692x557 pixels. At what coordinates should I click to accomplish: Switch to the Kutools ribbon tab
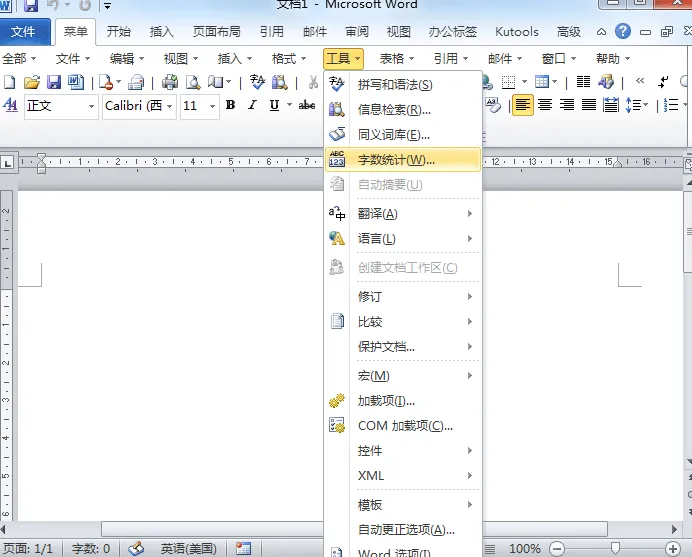[x=517, y=32]
